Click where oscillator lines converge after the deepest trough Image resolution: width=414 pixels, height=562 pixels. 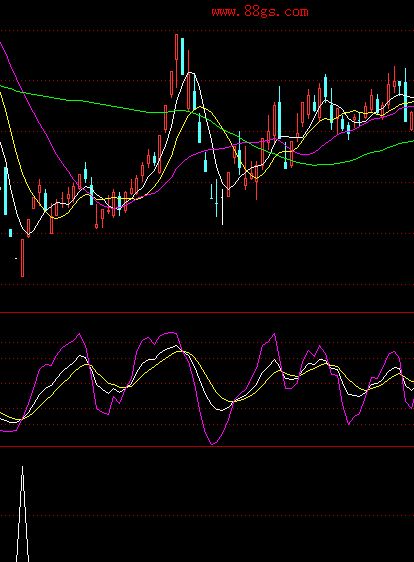pos(234,401)
